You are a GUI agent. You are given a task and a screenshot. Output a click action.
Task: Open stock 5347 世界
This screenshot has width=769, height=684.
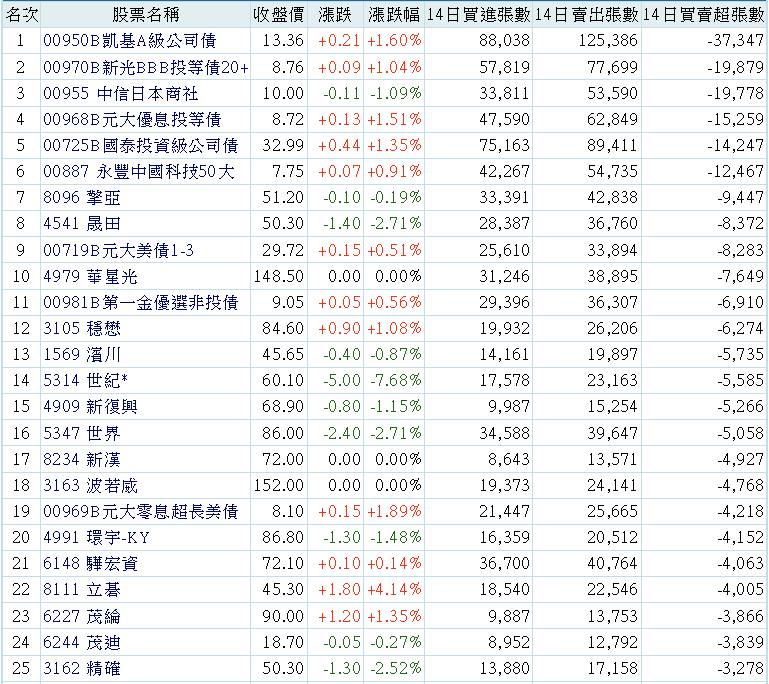[82, 433]
